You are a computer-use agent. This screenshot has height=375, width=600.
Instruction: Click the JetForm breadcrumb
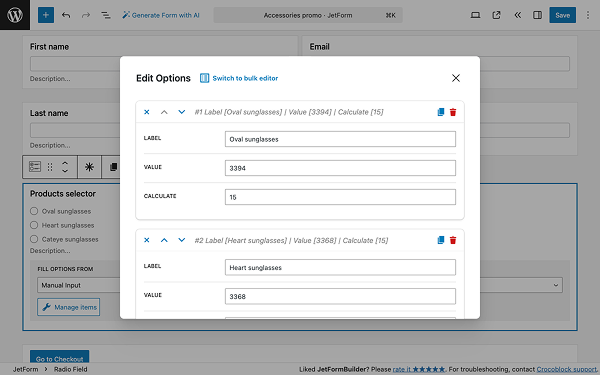pos(26,369)
